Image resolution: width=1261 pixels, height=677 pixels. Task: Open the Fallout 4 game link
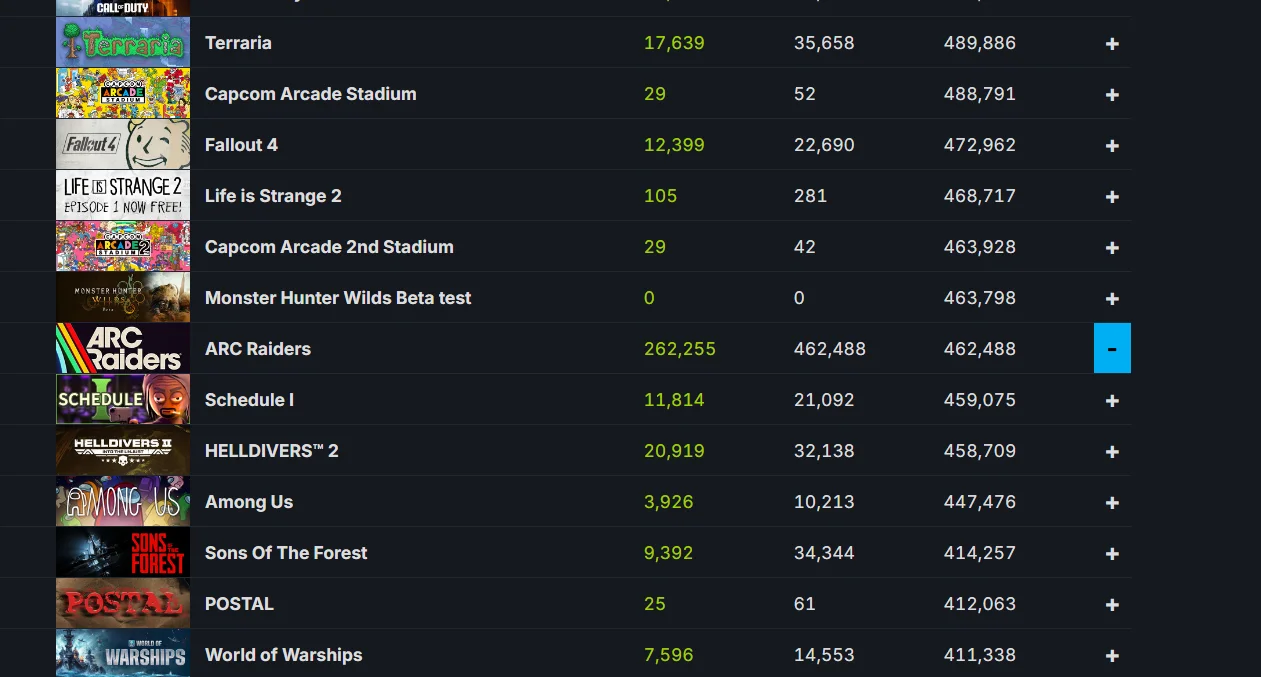[241, 145]
